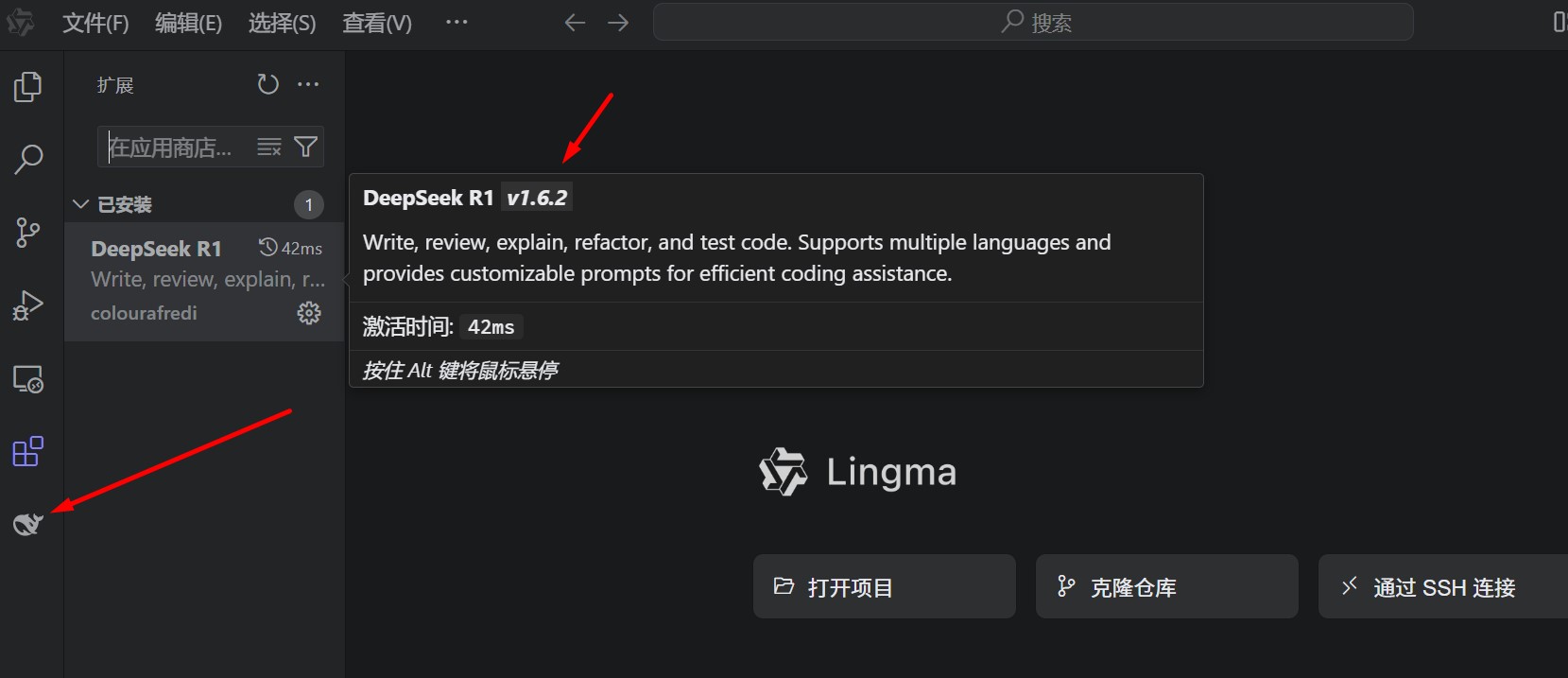The height and width of the screenshot is (678, 1568).
Task: Clear the extension search filter icon
Action: pos(268,147)
